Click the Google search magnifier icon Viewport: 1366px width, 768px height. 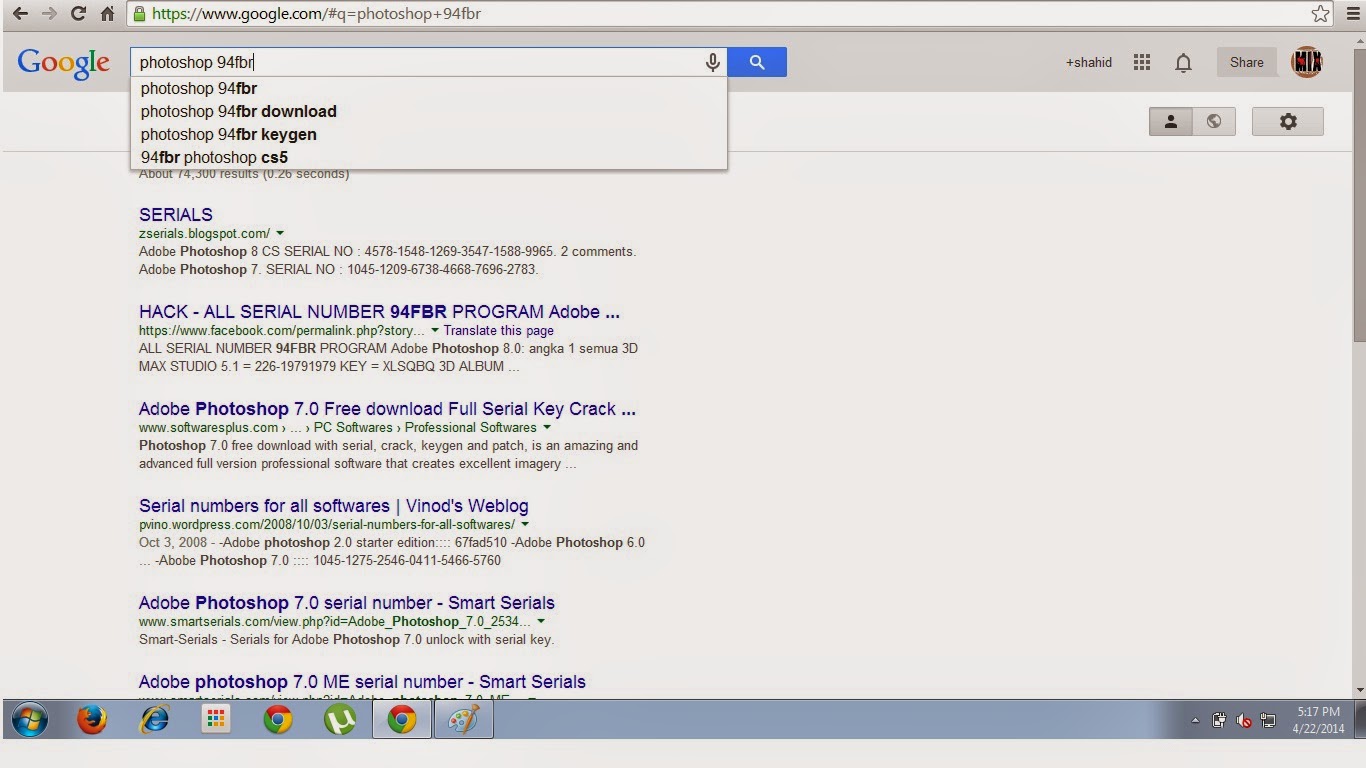pyautogui.click(x=757, y=62)
